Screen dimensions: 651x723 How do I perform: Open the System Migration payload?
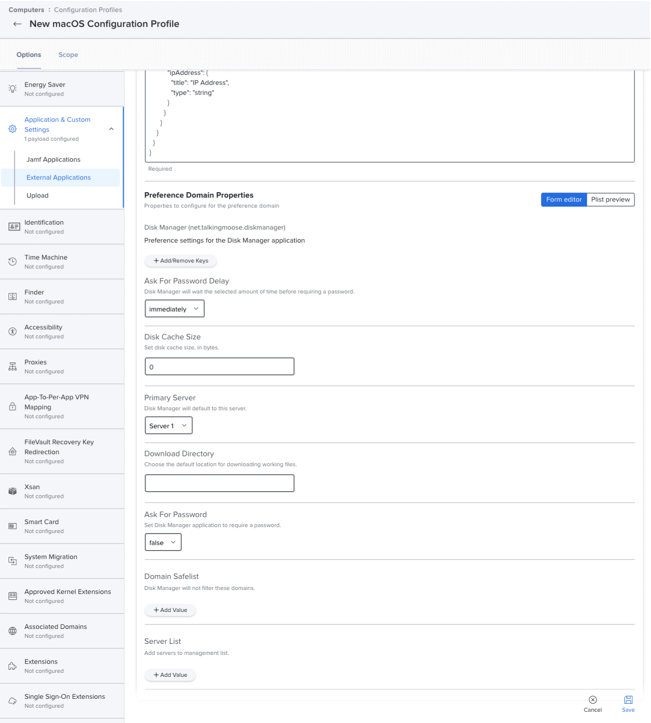pyautogui.click(x=62, y=561)
